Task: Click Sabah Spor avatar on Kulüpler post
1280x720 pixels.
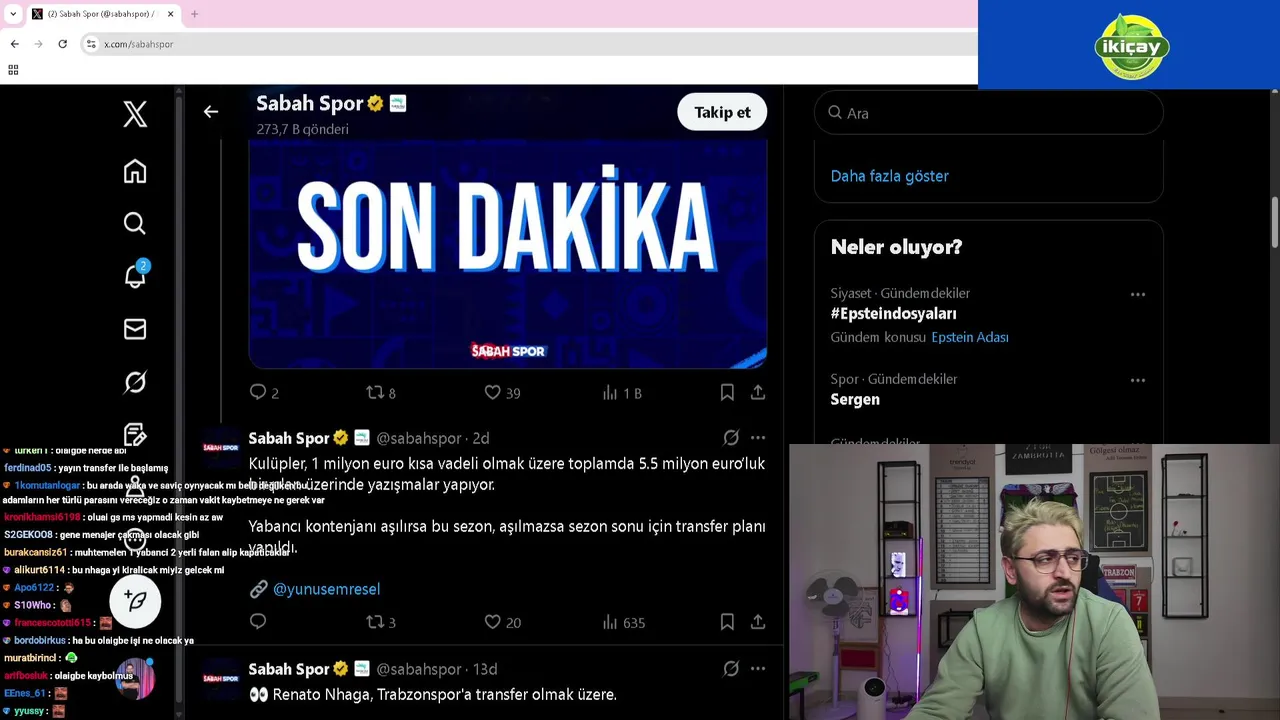Action: click(x=220, y=447)
